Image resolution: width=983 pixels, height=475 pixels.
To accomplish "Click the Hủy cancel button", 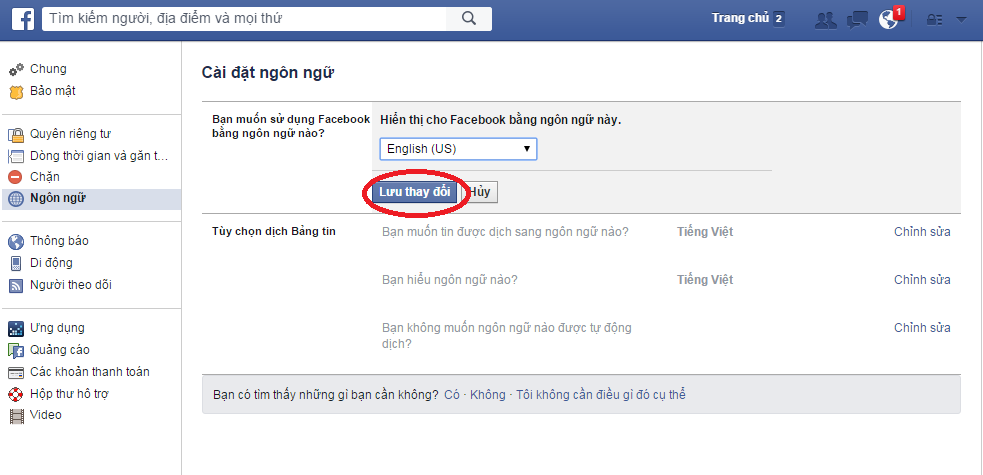I will (480, 192).
